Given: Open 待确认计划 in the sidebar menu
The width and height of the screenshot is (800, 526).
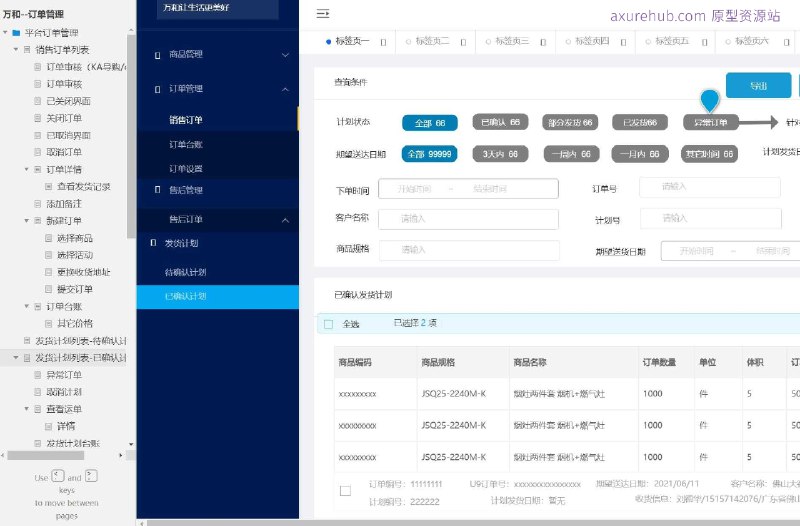Looking at the screenshot, I should click(186, 272).
